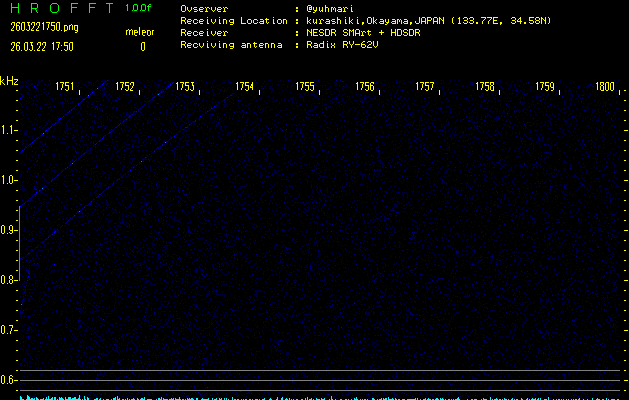Click the 1.0.0f version number
629x400 pixels.
click(x=139, y=8)
